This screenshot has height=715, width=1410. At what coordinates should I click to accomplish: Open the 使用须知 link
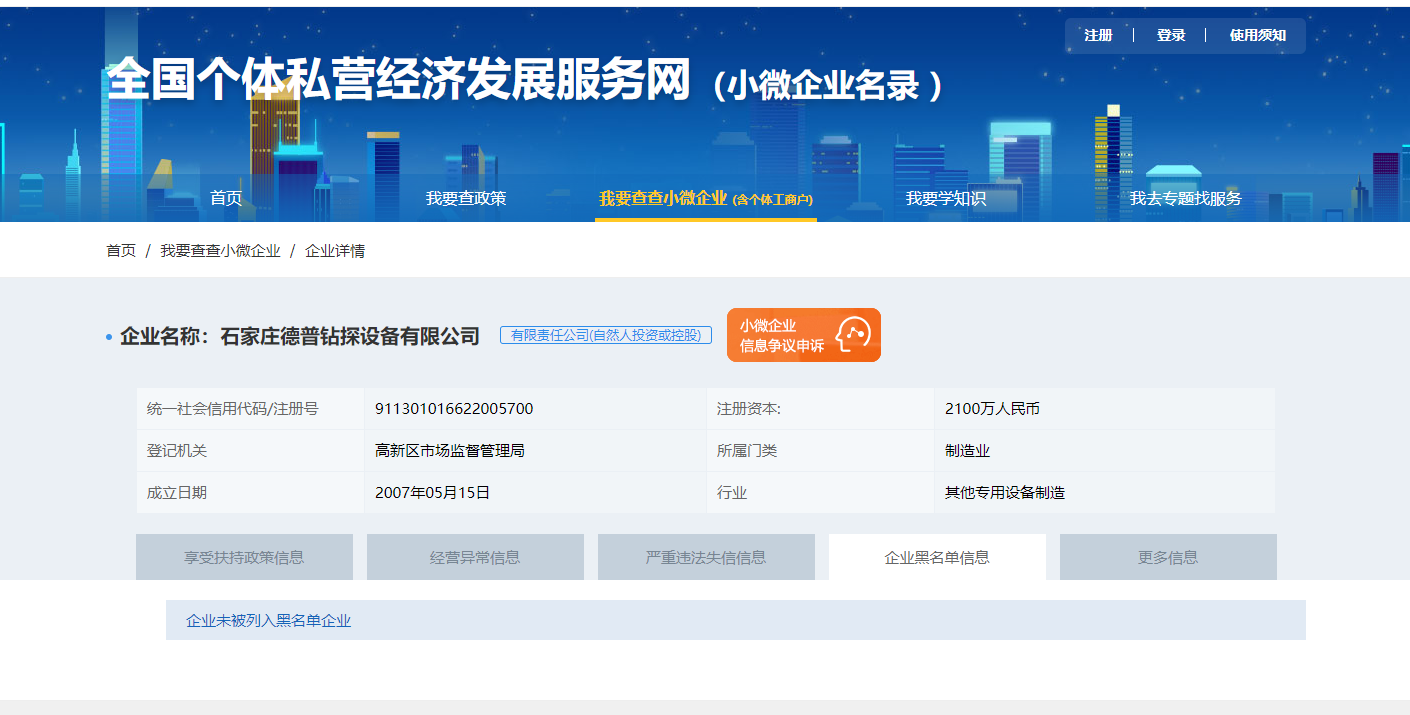[x=1258, y=35]
